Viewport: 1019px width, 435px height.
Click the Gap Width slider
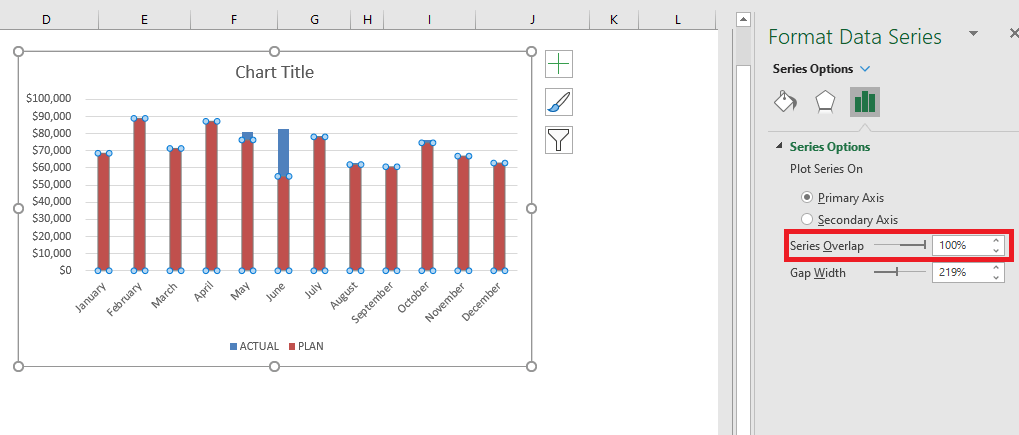point(900,272)
